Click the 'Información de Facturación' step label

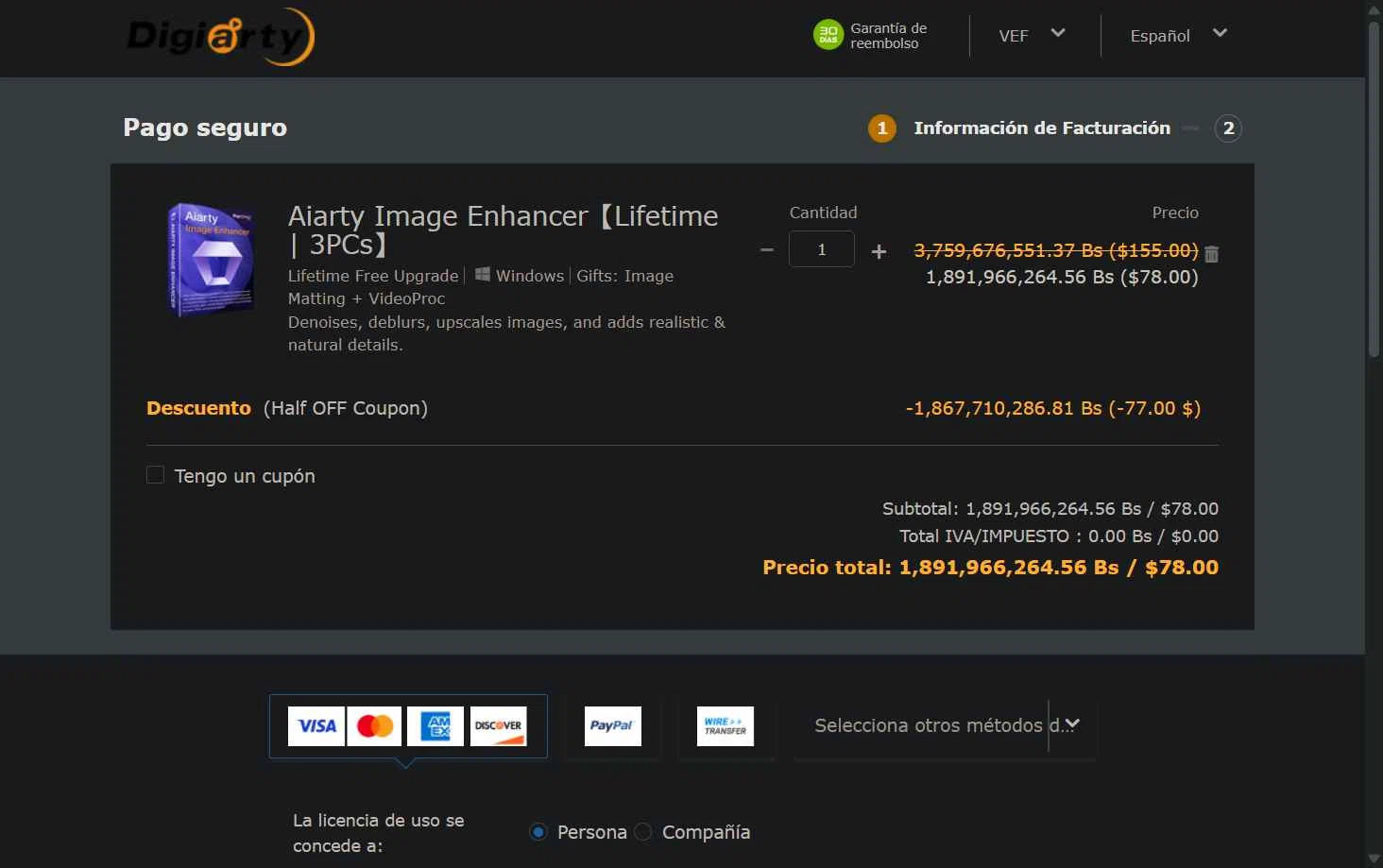tap(1042, 128)
